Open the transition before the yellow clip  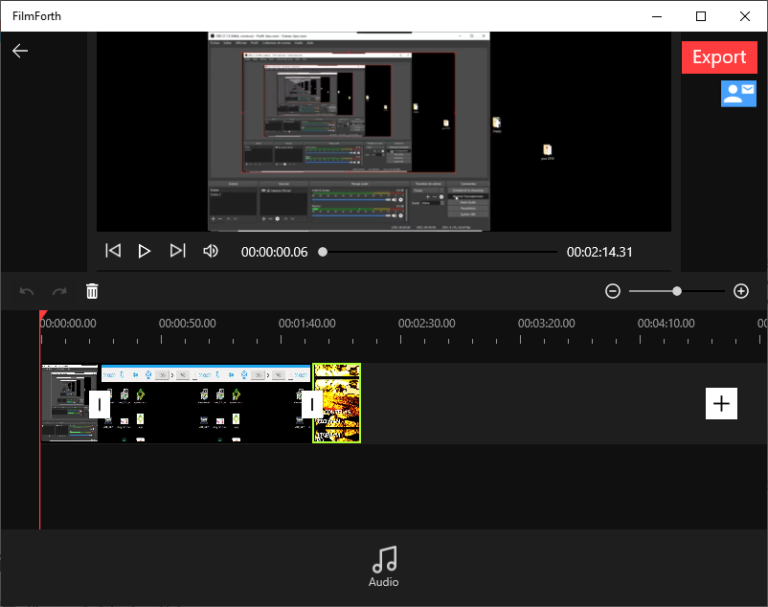(x=312, y=404)
